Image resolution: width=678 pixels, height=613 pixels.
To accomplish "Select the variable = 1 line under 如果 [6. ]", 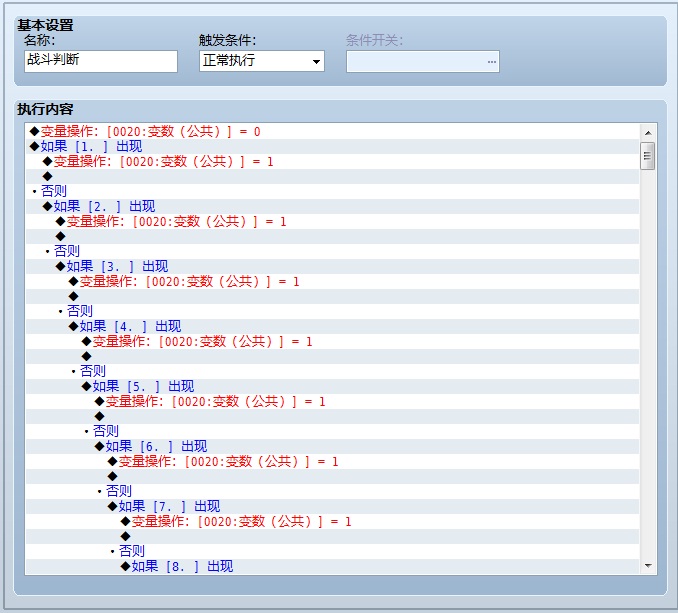I will (x=332, y=462).
